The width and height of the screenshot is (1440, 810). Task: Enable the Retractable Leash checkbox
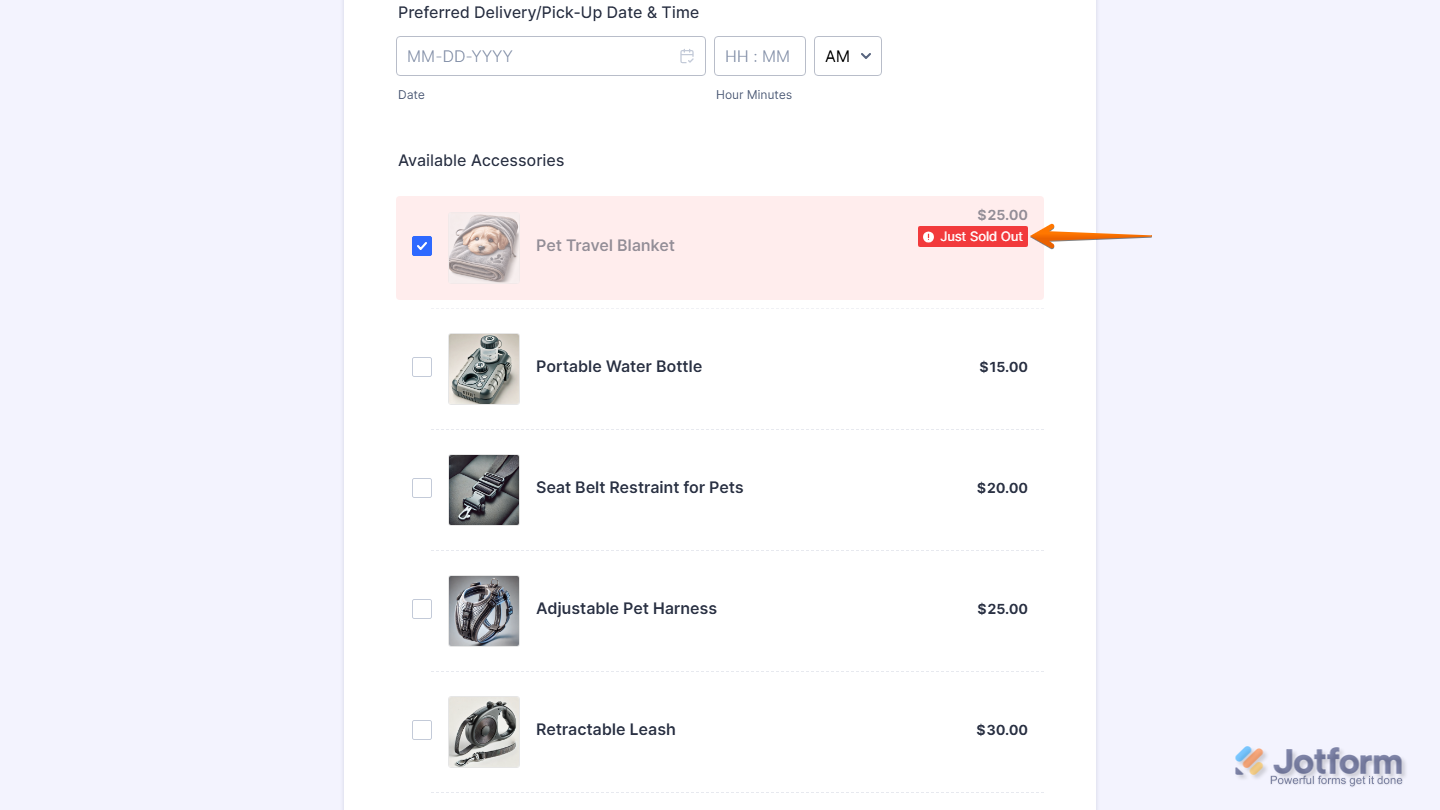[x=422, y=730]
